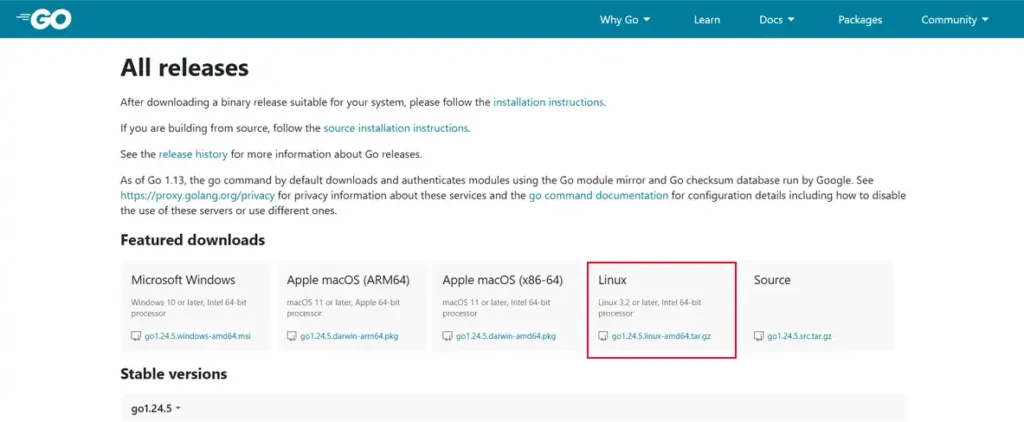
Task: Select the Apple macOS (ARM64) card title
Action: (x=348, y=280)
